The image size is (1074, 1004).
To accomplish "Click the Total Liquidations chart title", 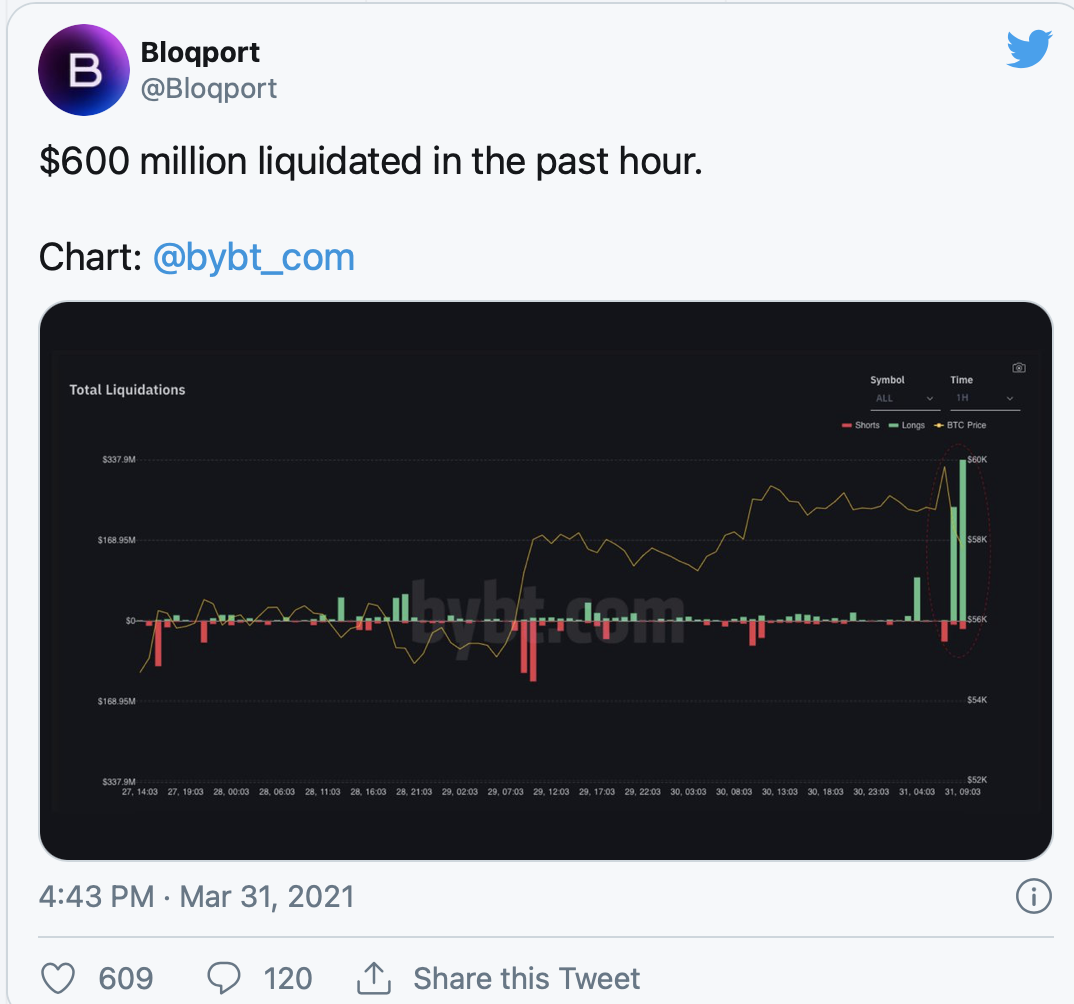I will coord(127,390).
